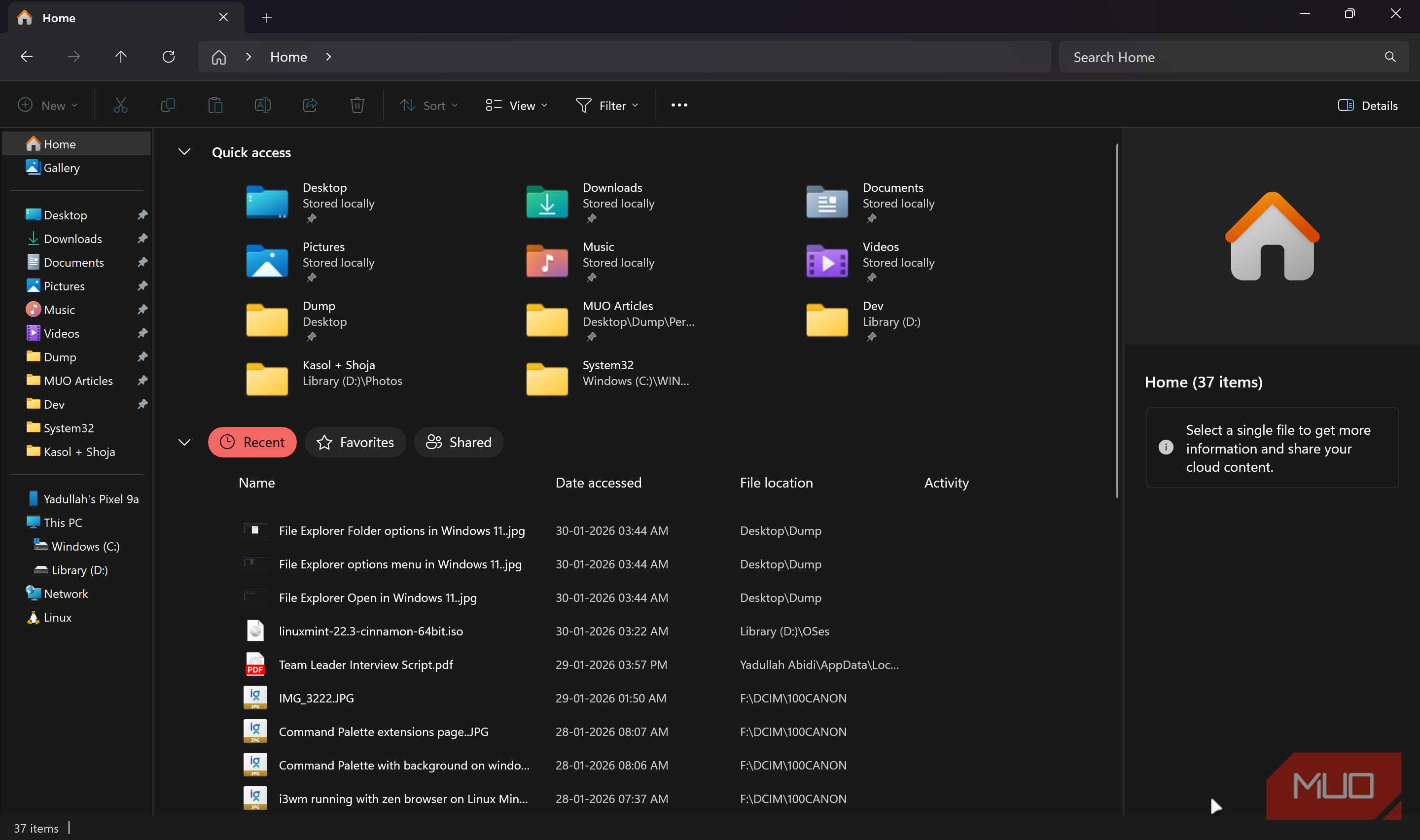
Task: Click the Share icon in the toolbar
Action: pyautogui.click(x=310, y=105)
